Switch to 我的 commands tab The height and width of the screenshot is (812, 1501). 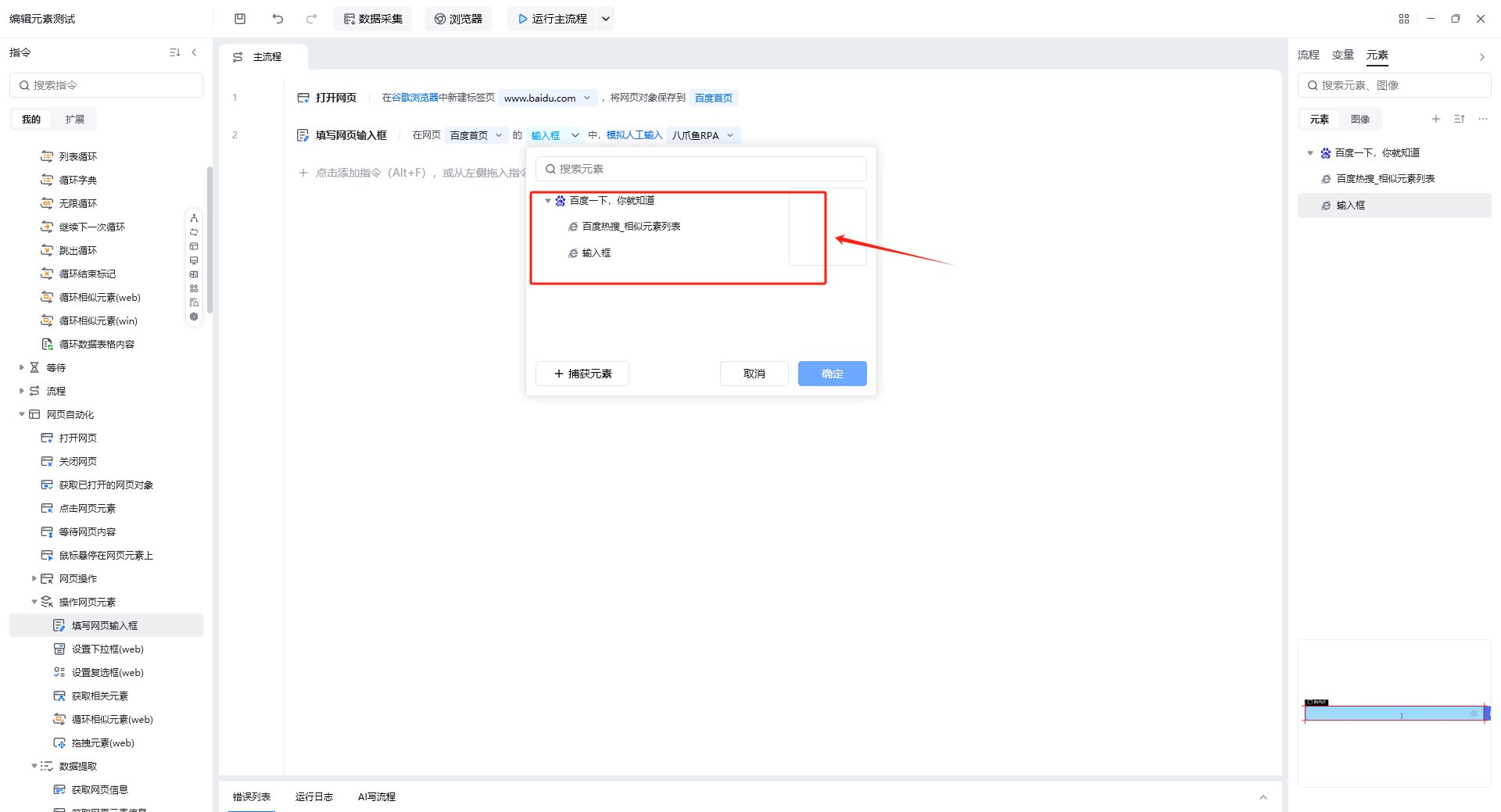click(31, 119)
